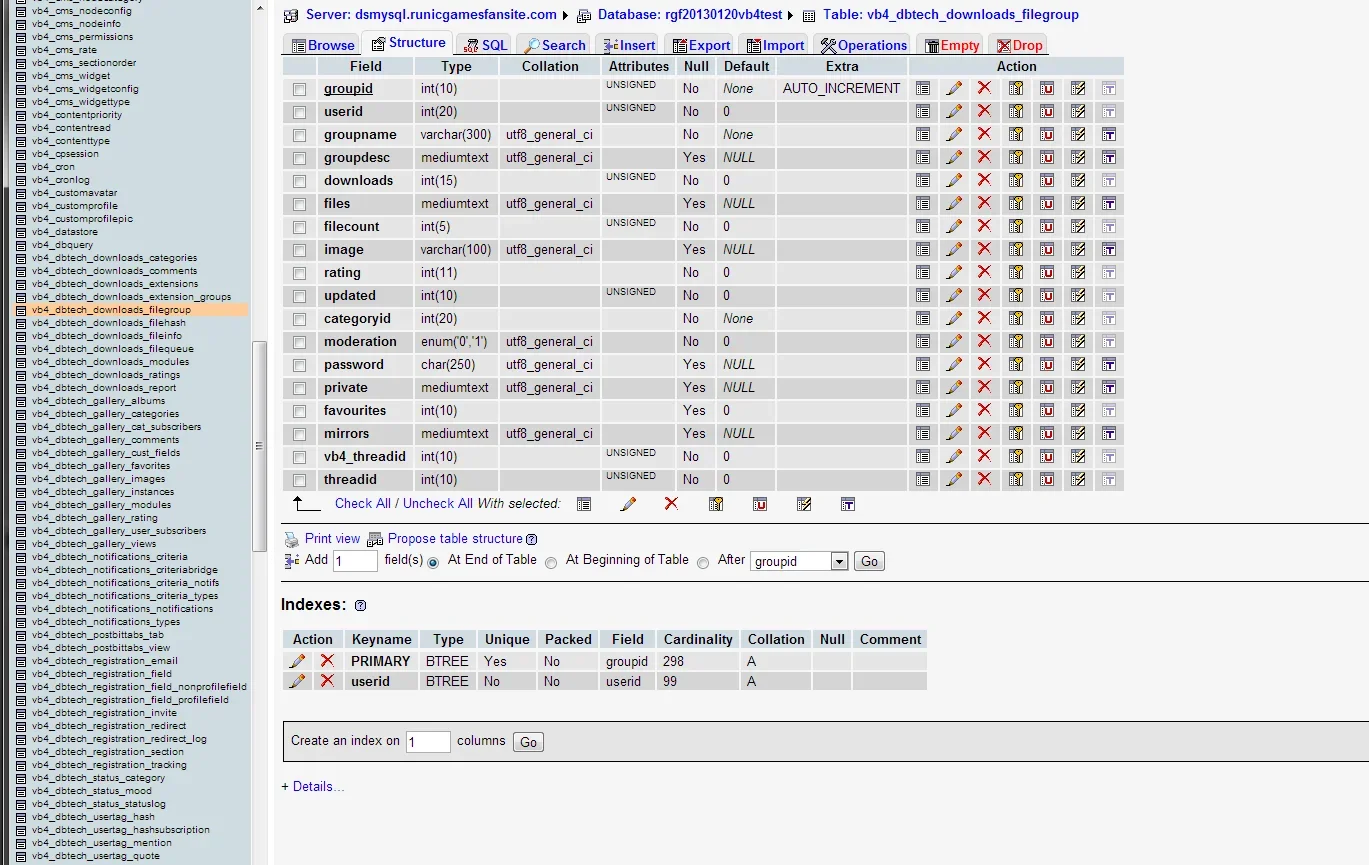Image resolution: width=1369 pixels, height=865 pixels.
Task: Browse distinct values of updated field
Action: pyautogui.click(x=923, y=295)
